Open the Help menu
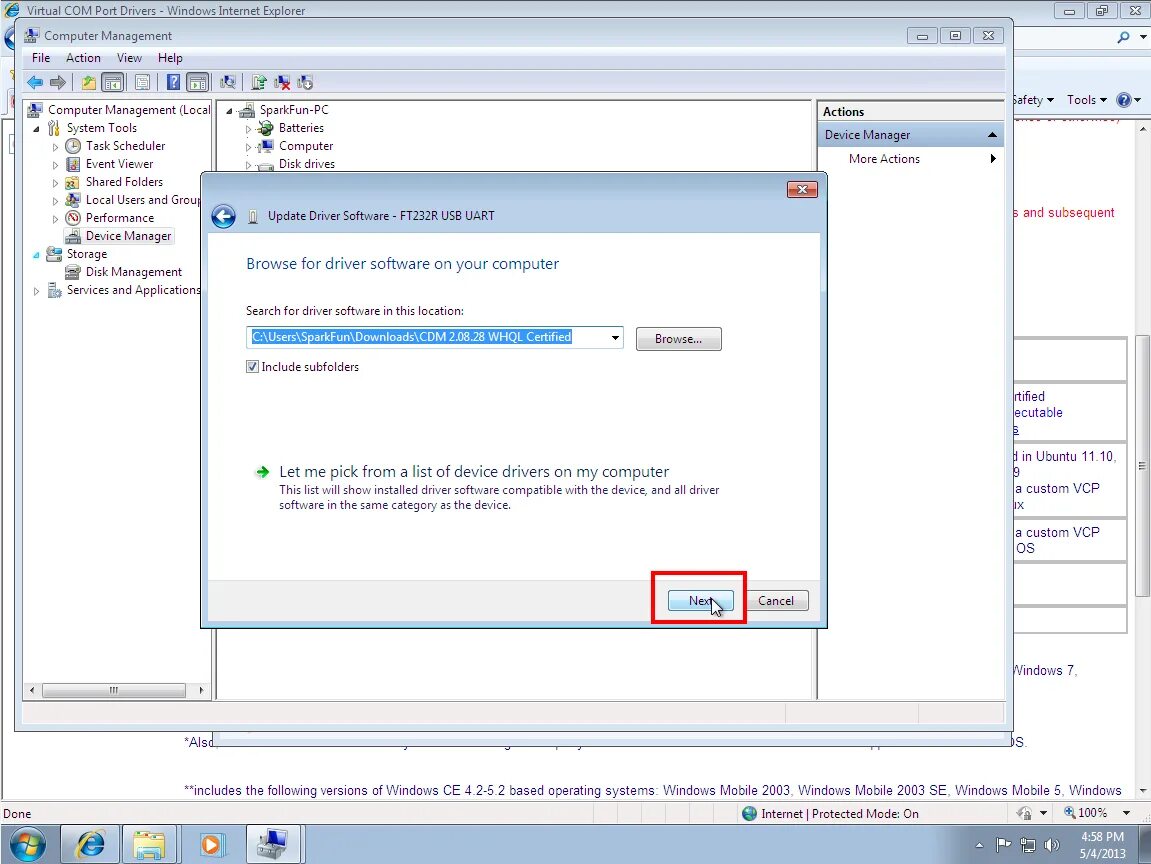The image size is (1151, 864). tap(170, 58)
